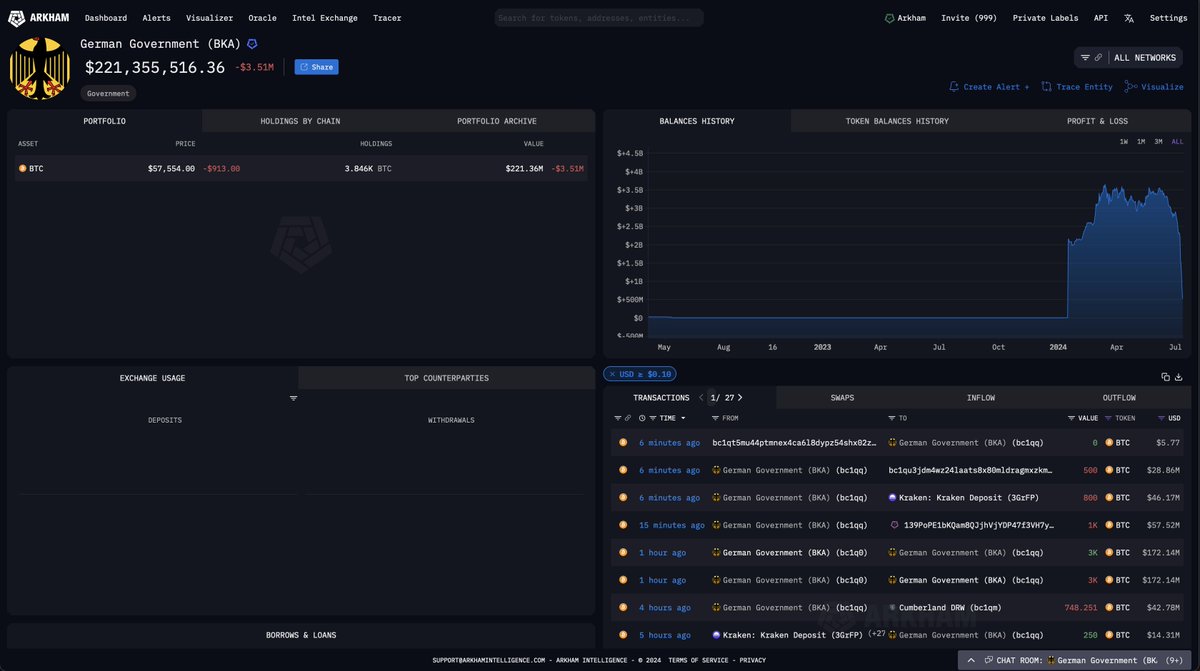
Task: Open the FROM column filter
Action: click(715, 418)
